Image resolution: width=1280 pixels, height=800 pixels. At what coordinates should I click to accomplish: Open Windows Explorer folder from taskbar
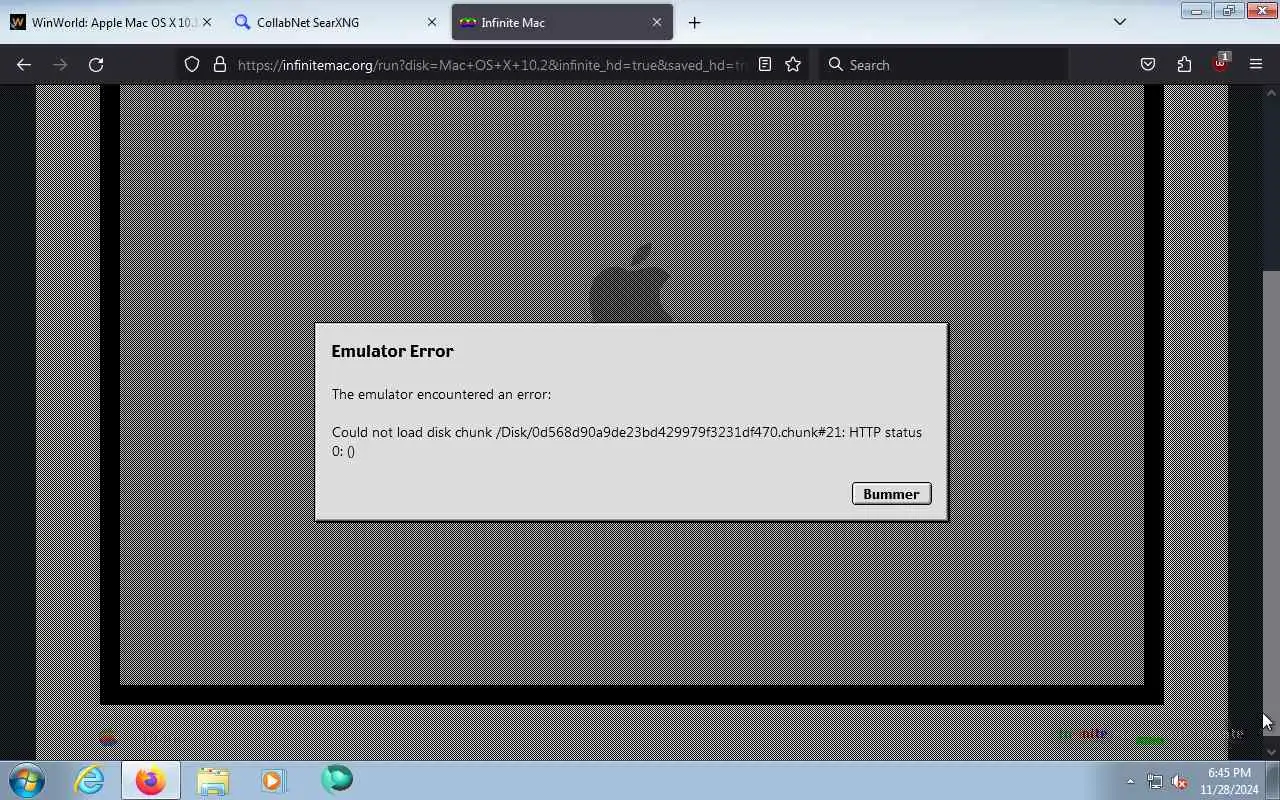click(213, 780)
